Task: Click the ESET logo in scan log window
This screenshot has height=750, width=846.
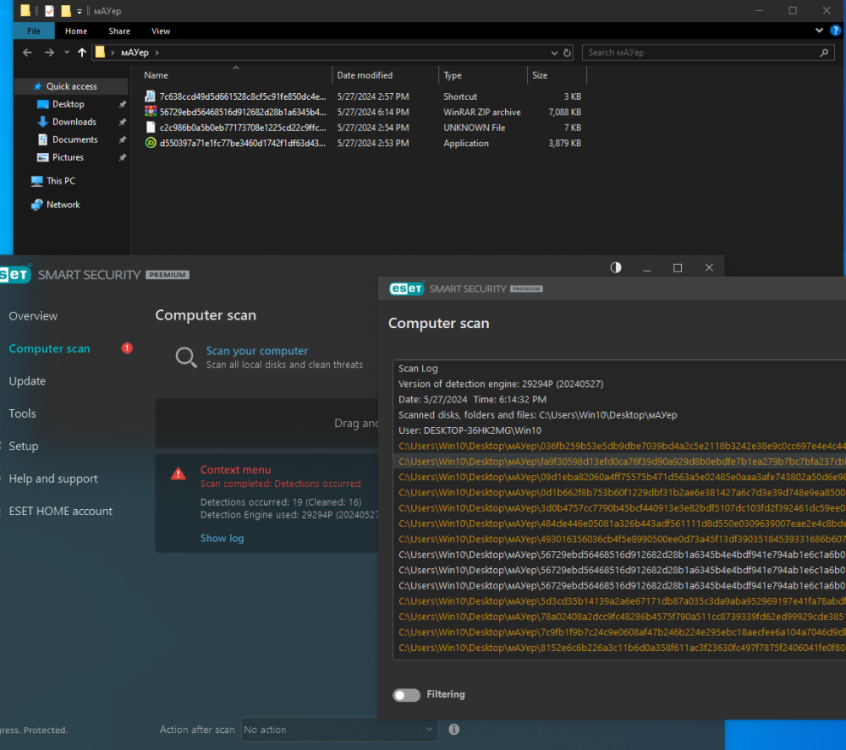Action: point(407,289)
